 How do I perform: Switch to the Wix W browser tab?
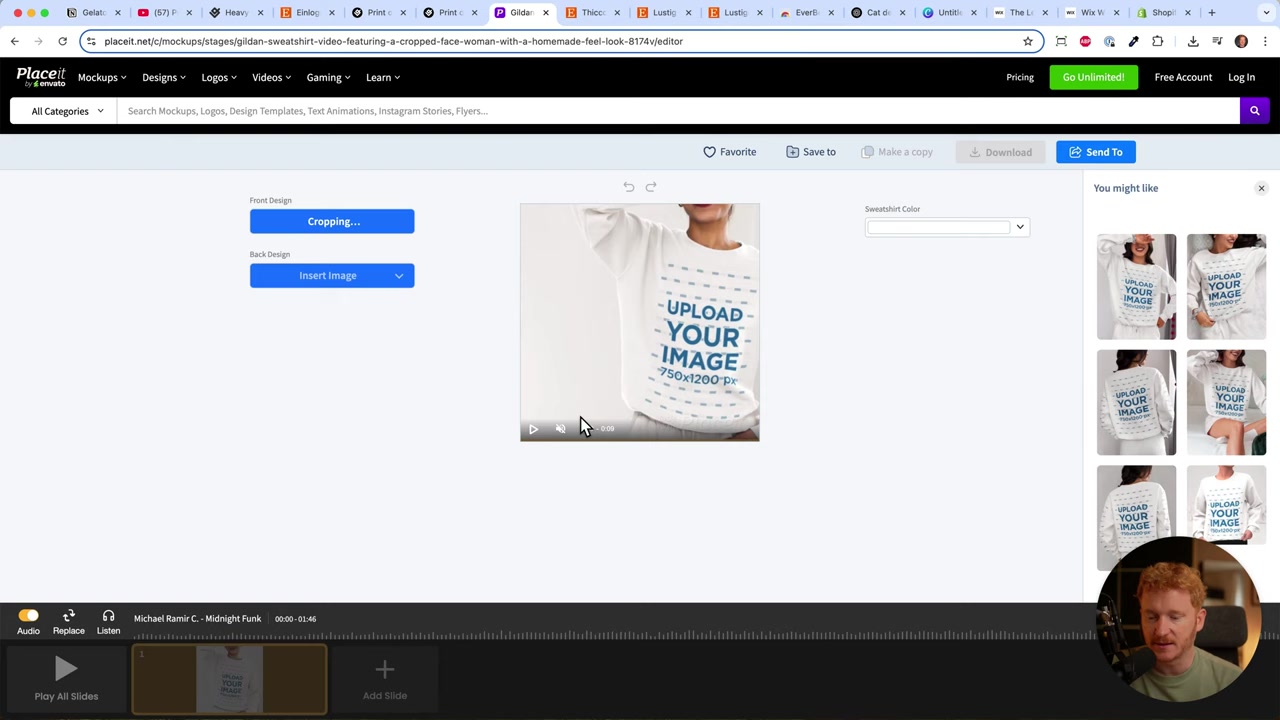1090,13
